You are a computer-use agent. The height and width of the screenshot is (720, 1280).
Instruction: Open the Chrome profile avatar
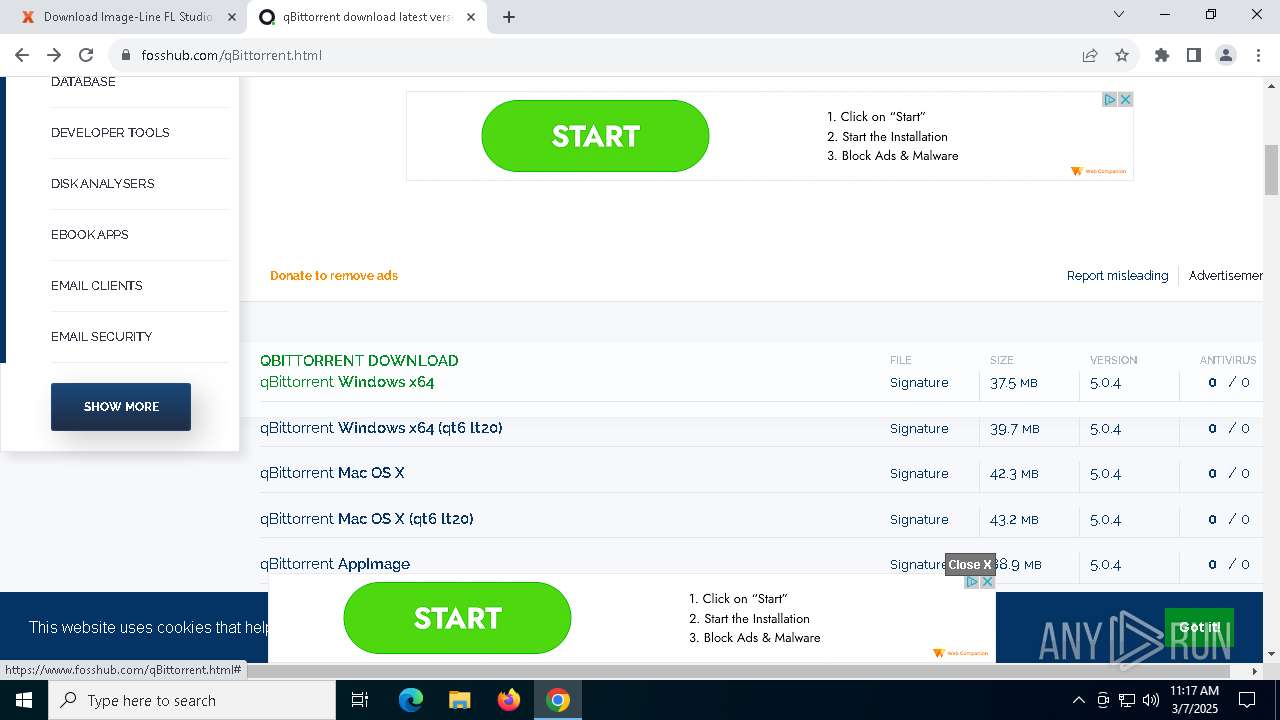point(1226,55)
